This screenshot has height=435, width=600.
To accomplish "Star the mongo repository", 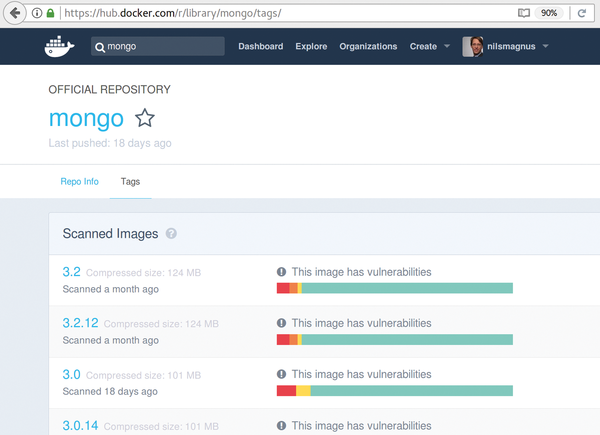I will [x=145, y=118].
